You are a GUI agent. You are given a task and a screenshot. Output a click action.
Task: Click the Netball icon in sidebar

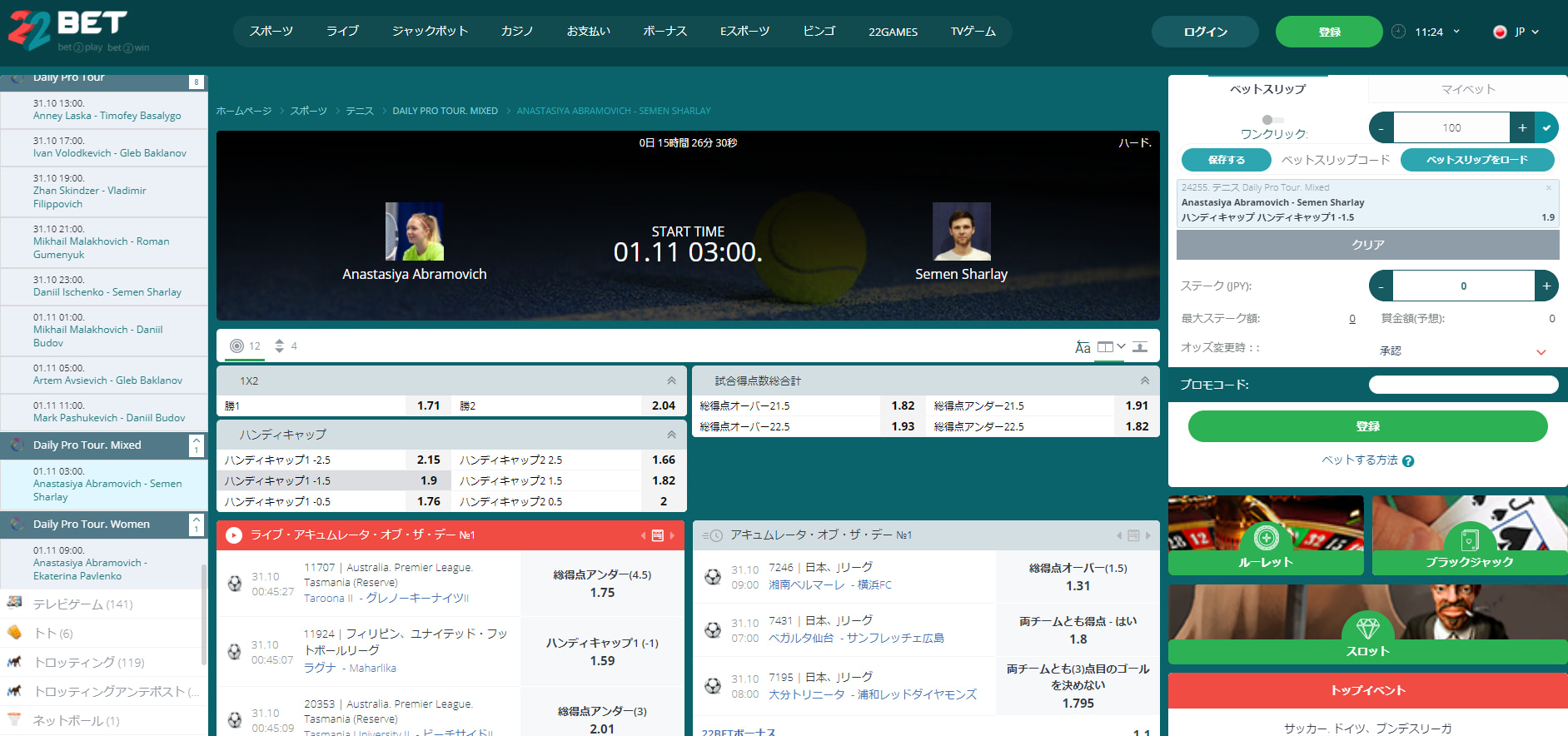(14, 719)
